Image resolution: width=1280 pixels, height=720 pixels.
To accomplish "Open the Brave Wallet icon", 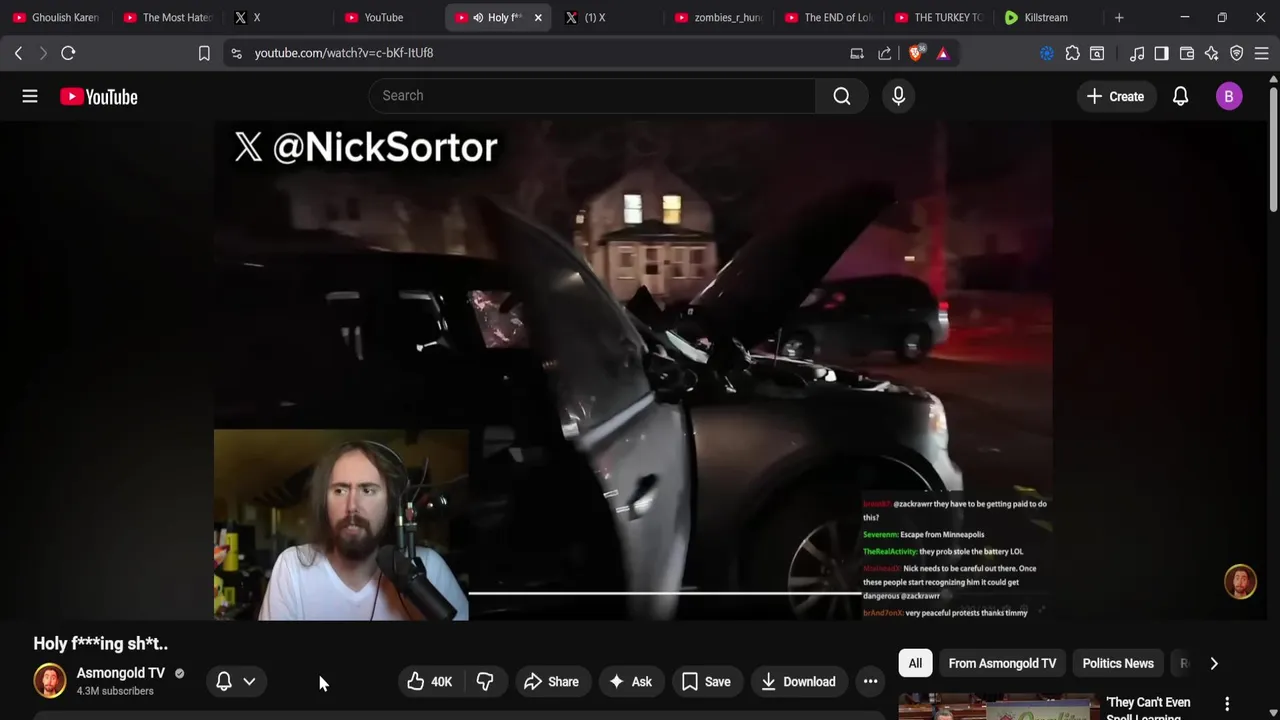I will click(x=1187, y=53).
